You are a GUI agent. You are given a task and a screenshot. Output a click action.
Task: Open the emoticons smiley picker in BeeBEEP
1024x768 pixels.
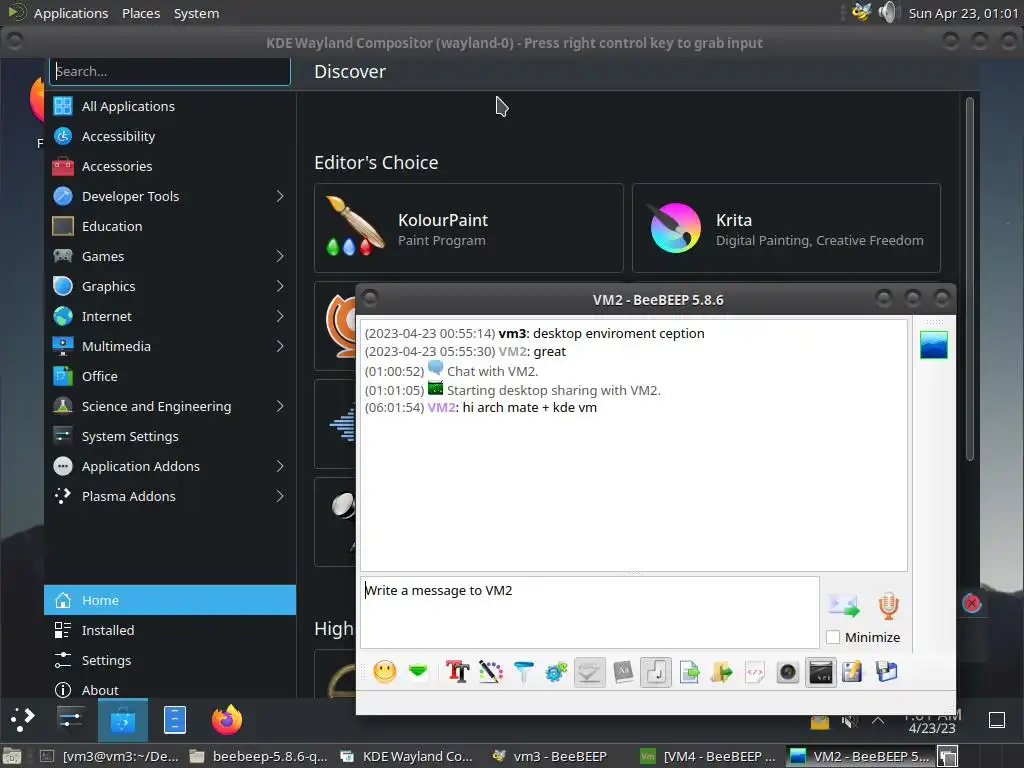[x=385, y=671]
